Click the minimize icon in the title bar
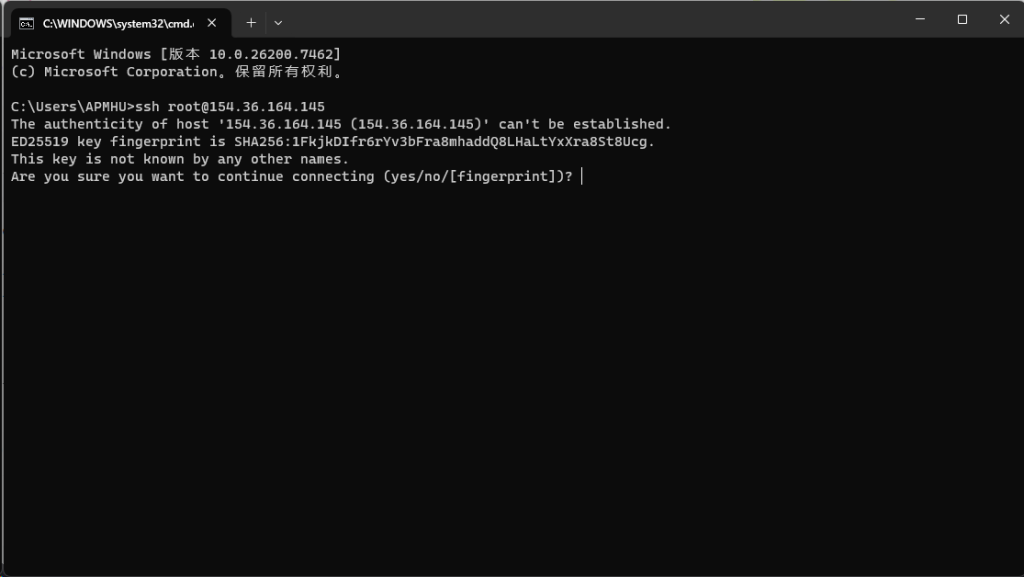 point(918,19)
